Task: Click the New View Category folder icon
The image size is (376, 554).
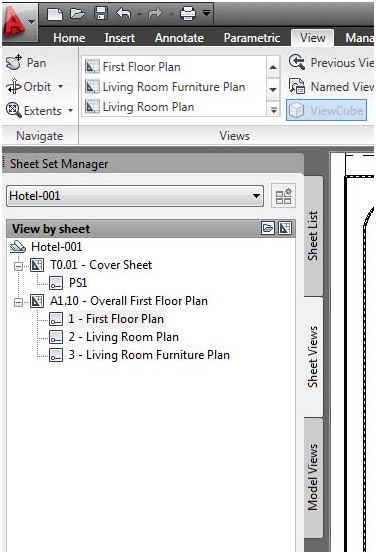Action: [268, 228]
